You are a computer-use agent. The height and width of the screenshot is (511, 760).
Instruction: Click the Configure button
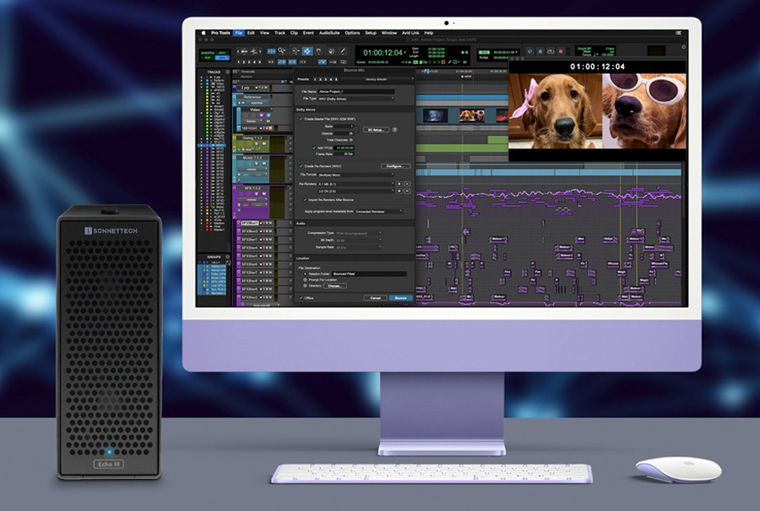(396, 166)
